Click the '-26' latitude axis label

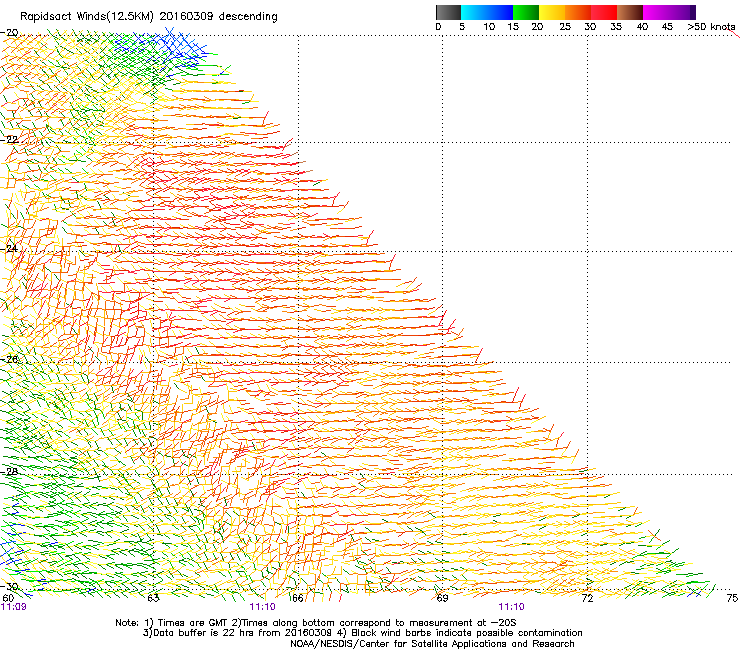pyautogui.click(x=9, y=359)
